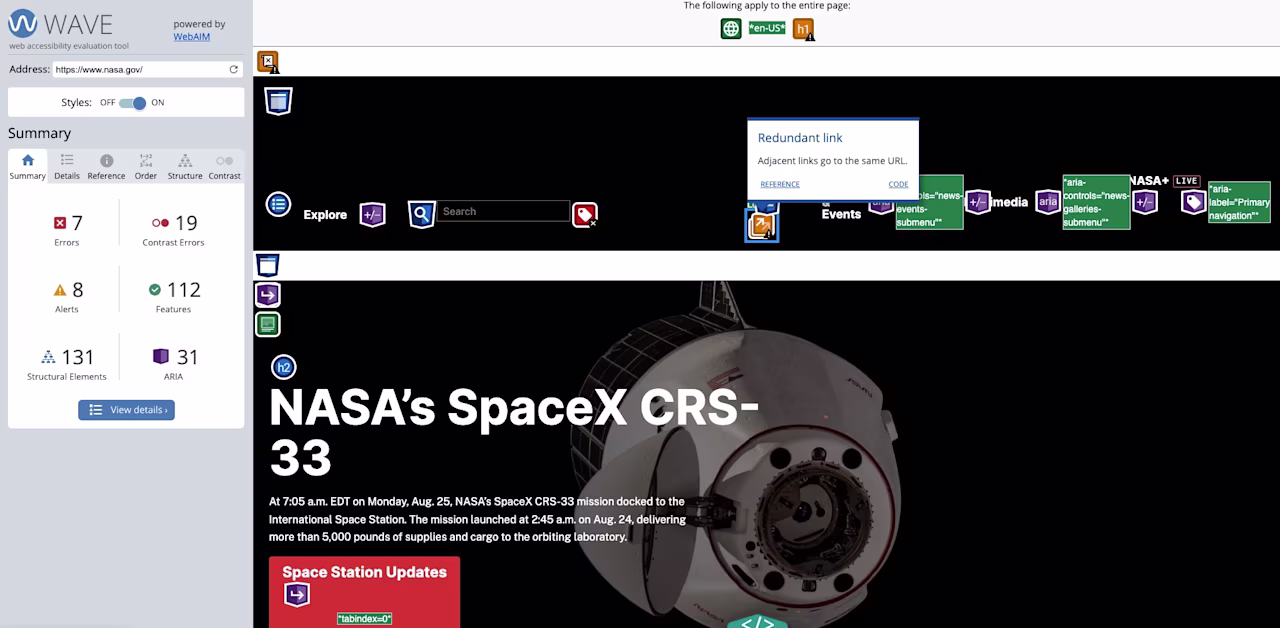
Task: Click the magnifier search icon before the Search field
Action: [421, 214]
